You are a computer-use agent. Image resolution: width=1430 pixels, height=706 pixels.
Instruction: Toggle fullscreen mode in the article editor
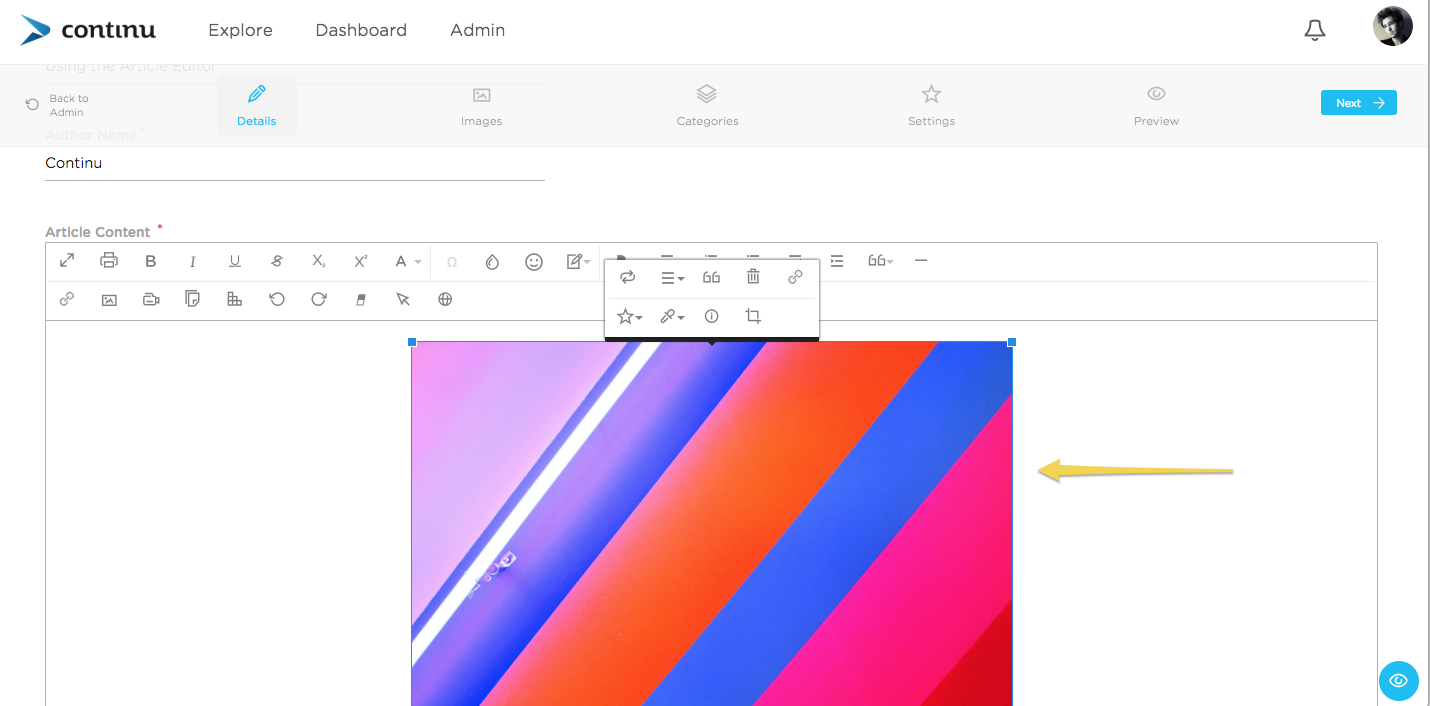coord(67,261)
